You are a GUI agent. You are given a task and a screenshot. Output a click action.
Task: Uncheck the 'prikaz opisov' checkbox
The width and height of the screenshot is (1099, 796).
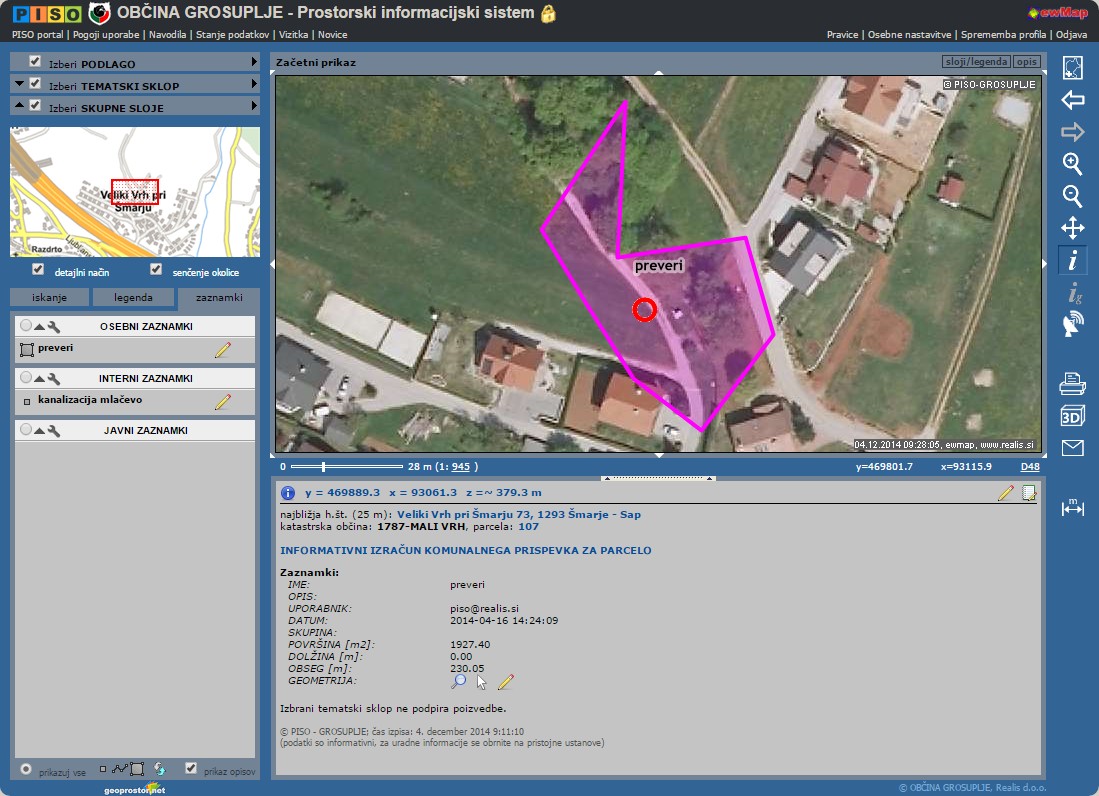(x=191, y=769)
